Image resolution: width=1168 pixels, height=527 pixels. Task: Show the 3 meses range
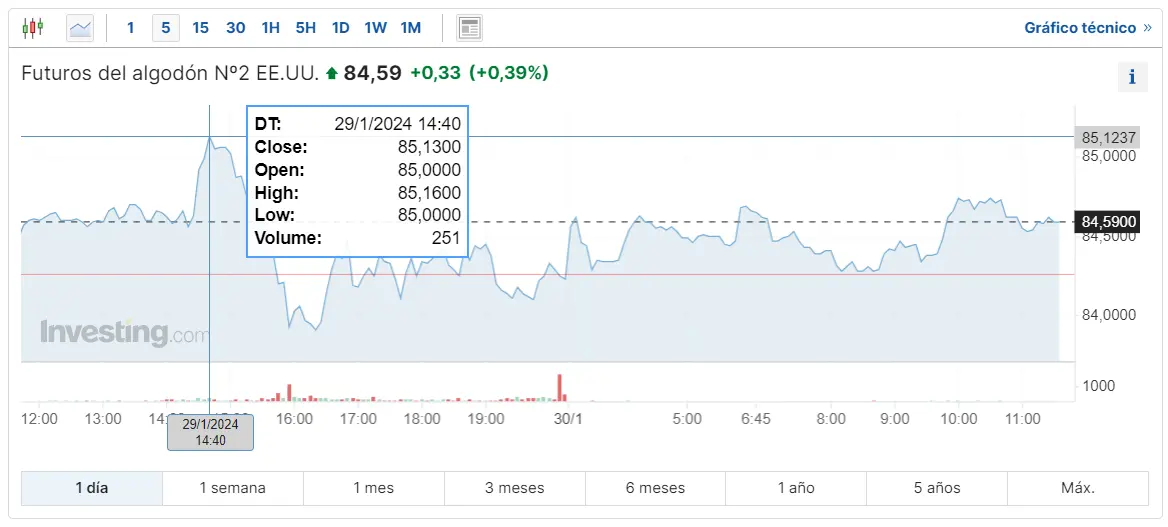[515, 488]
